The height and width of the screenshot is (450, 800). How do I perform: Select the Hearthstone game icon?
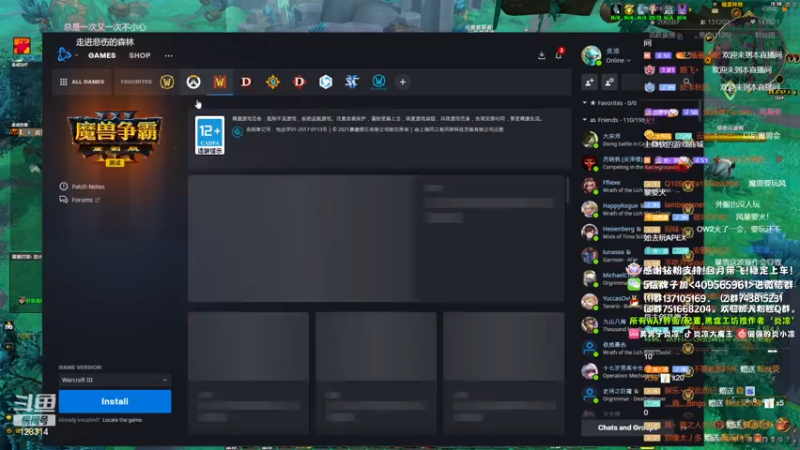272,82
